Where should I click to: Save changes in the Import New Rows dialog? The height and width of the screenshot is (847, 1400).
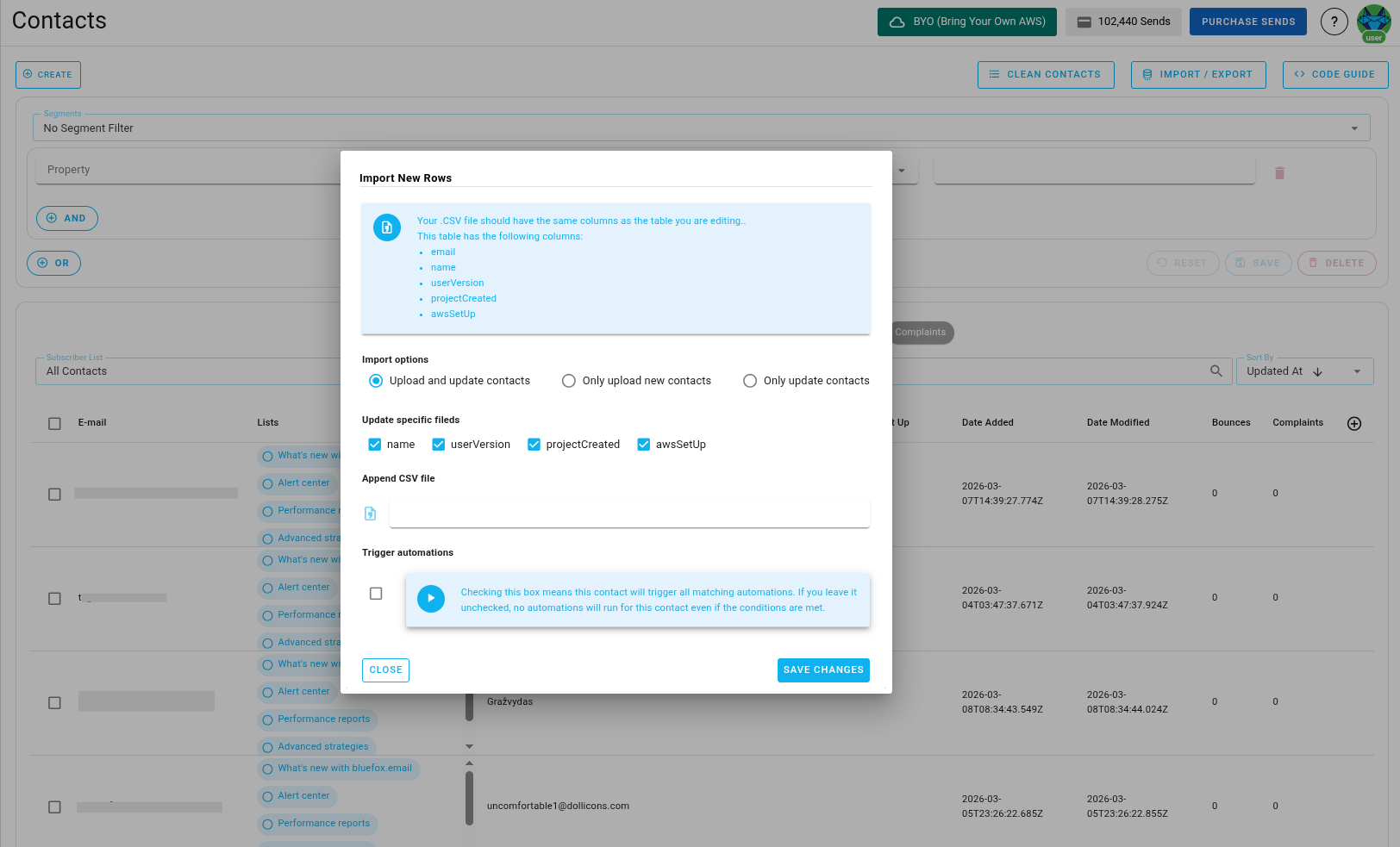823,670
